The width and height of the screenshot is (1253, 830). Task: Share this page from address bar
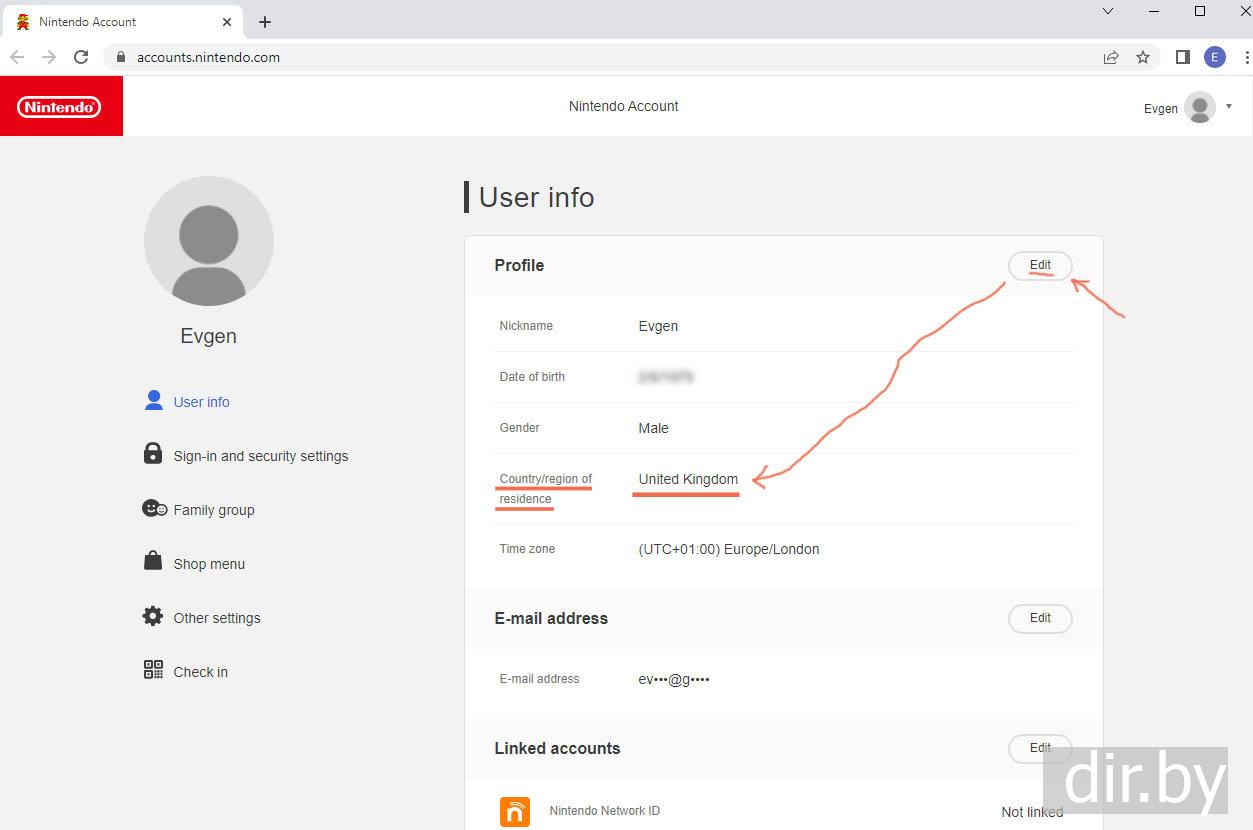pyautogui.click(x=1111, y=57)
